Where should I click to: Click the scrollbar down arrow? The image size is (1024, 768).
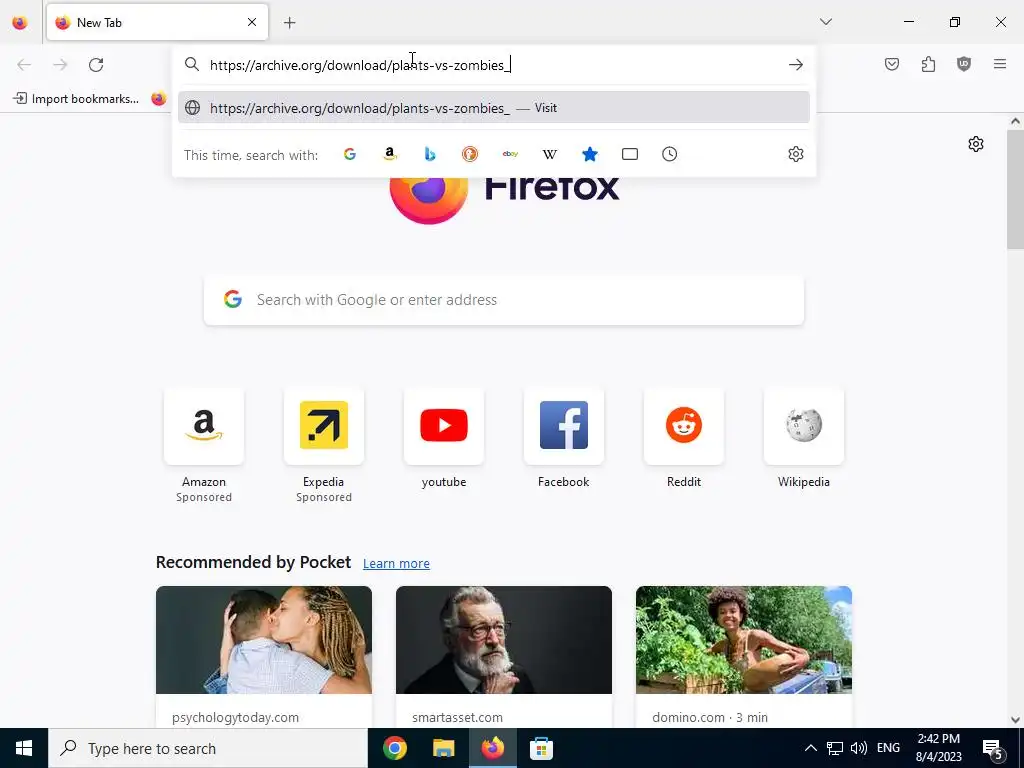[x=1015, y=720]
